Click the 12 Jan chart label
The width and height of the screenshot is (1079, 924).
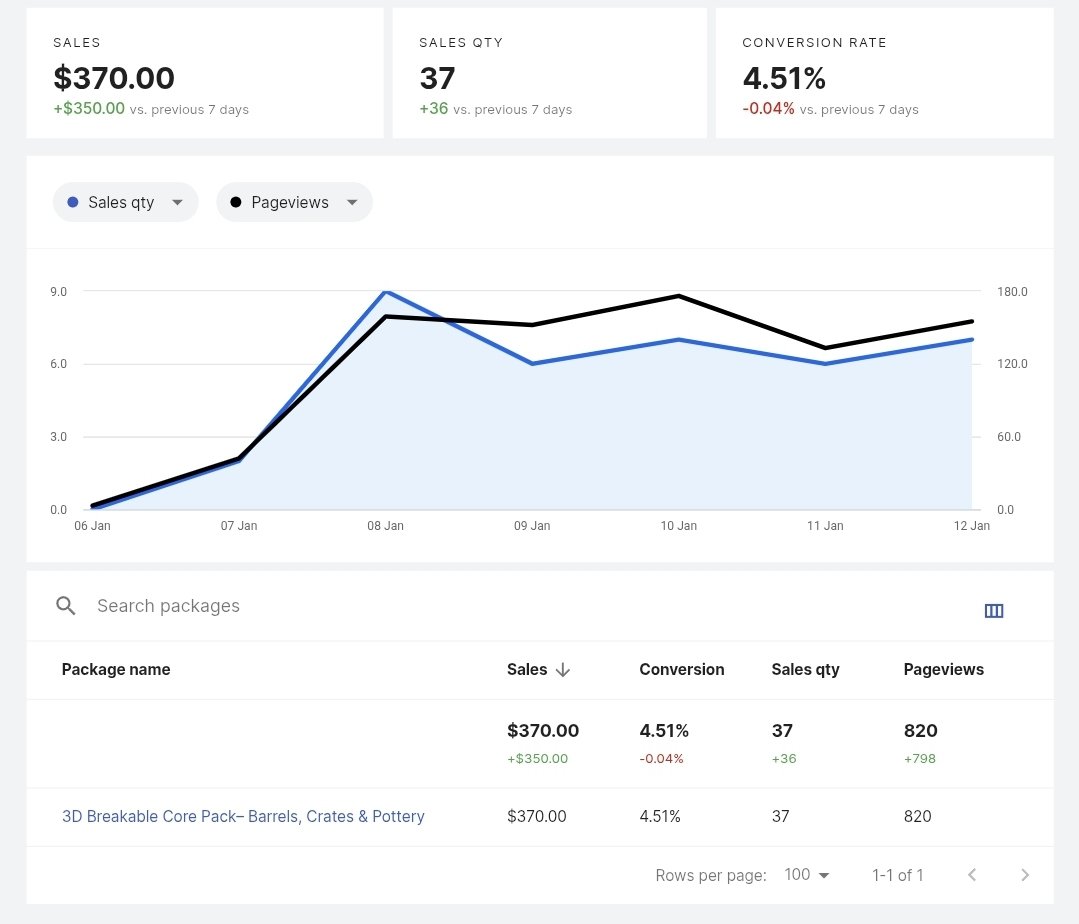coord(972,526)
